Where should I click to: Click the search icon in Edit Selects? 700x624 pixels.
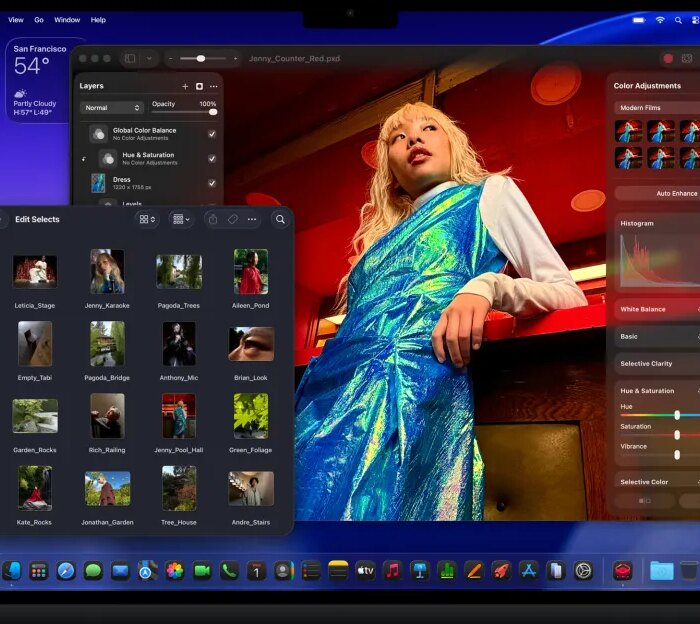[x=280, y=219]
